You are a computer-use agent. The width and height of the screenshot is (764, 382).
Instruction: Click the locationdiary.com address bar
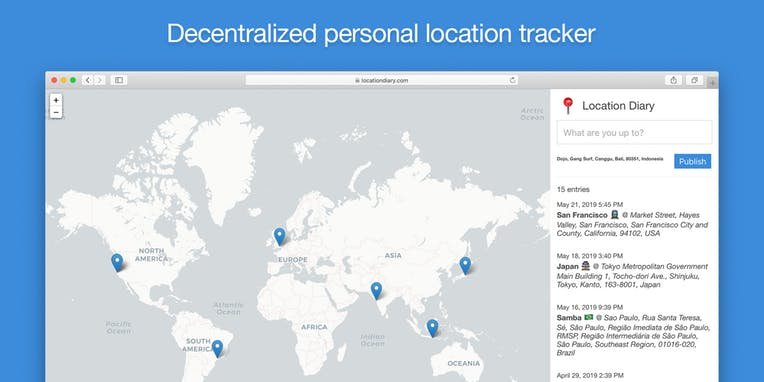click(x=382, y=80)
